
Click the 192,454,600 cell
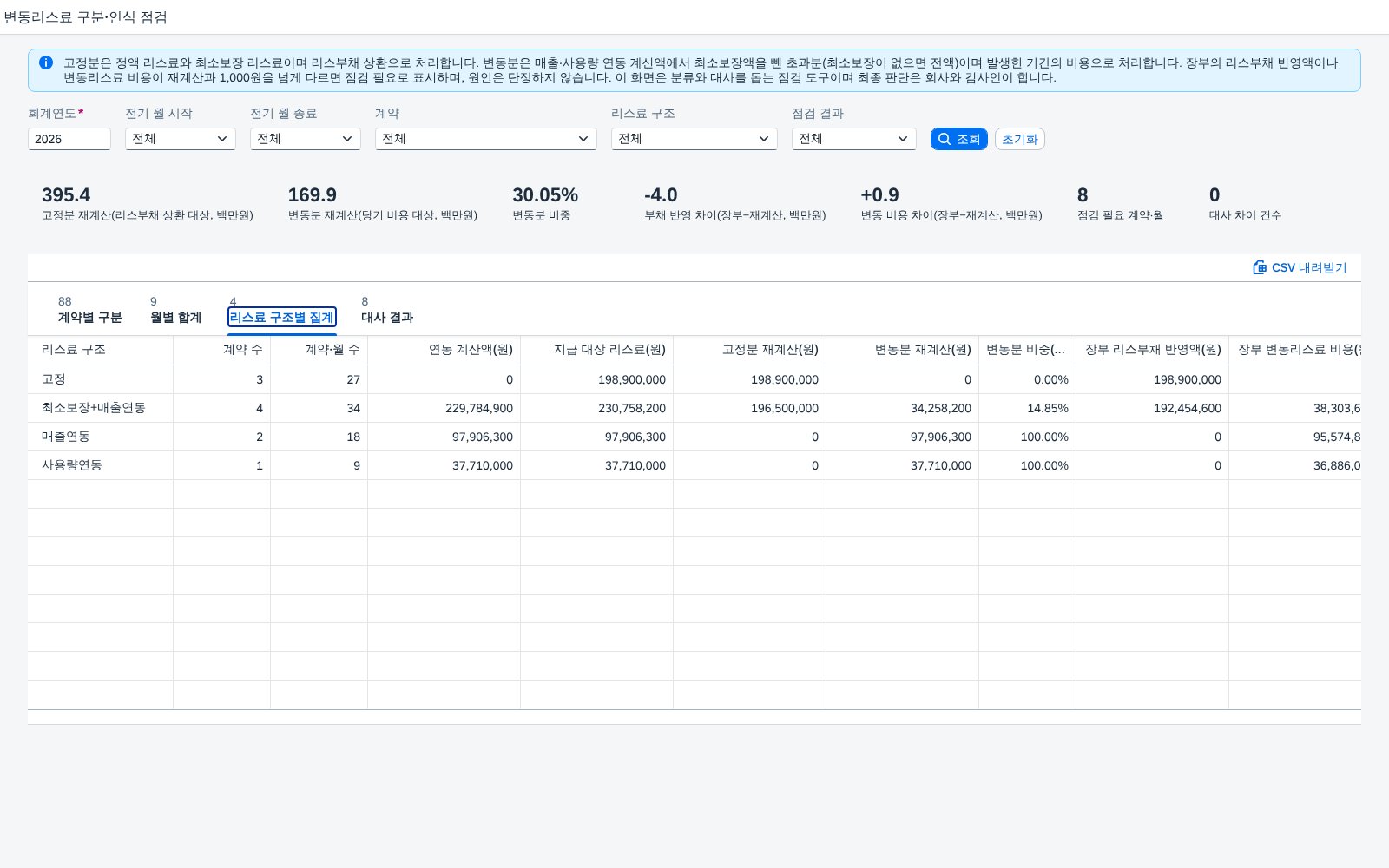[1153, 408]
